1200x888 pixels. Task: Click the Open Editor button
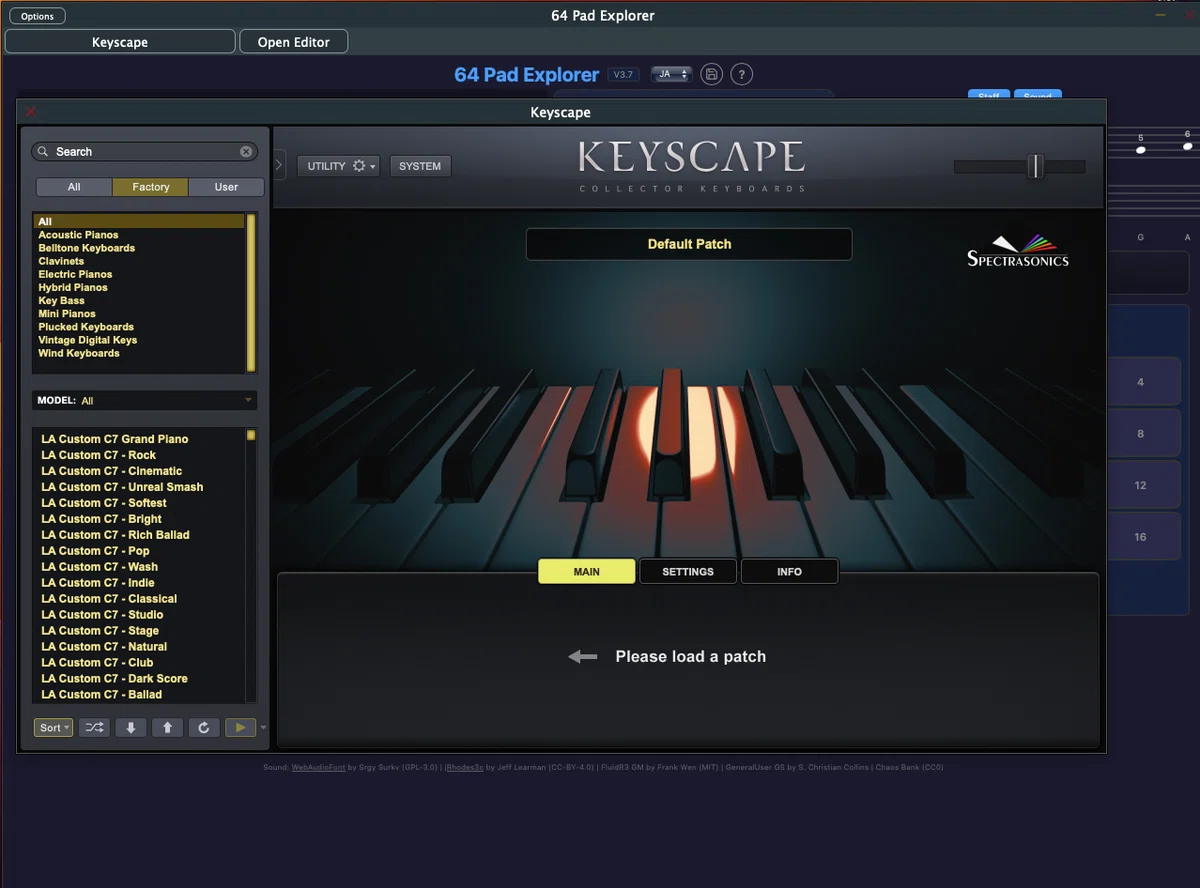(294, 42)
